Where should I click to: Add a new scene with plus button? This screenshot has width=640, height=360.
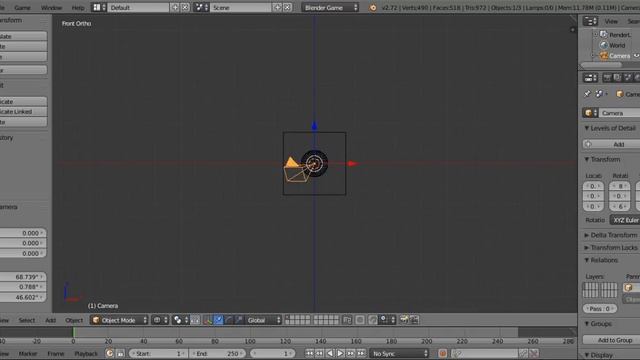277,7
